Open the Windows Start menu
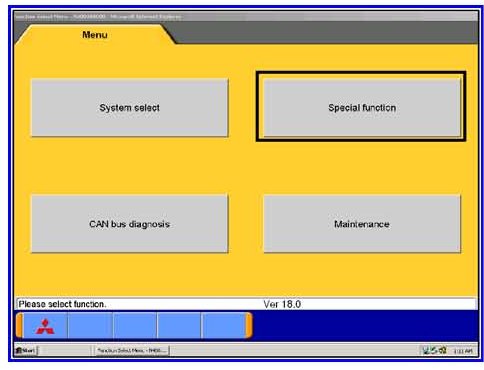The height and width of the screenshot is (370, 484). [x=26, y=350]
